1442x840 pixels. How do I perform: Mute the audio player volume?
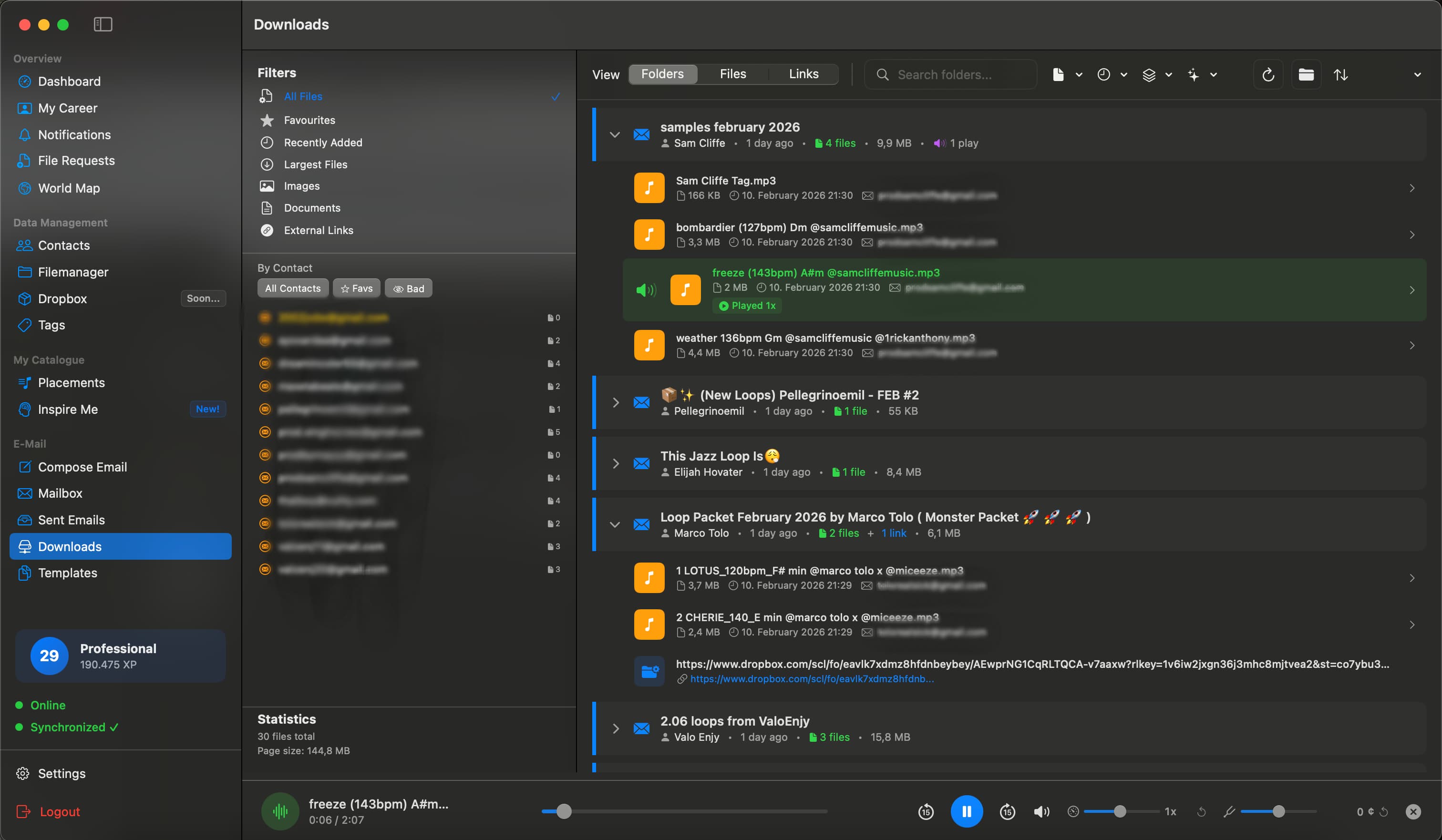[1041, 811]
